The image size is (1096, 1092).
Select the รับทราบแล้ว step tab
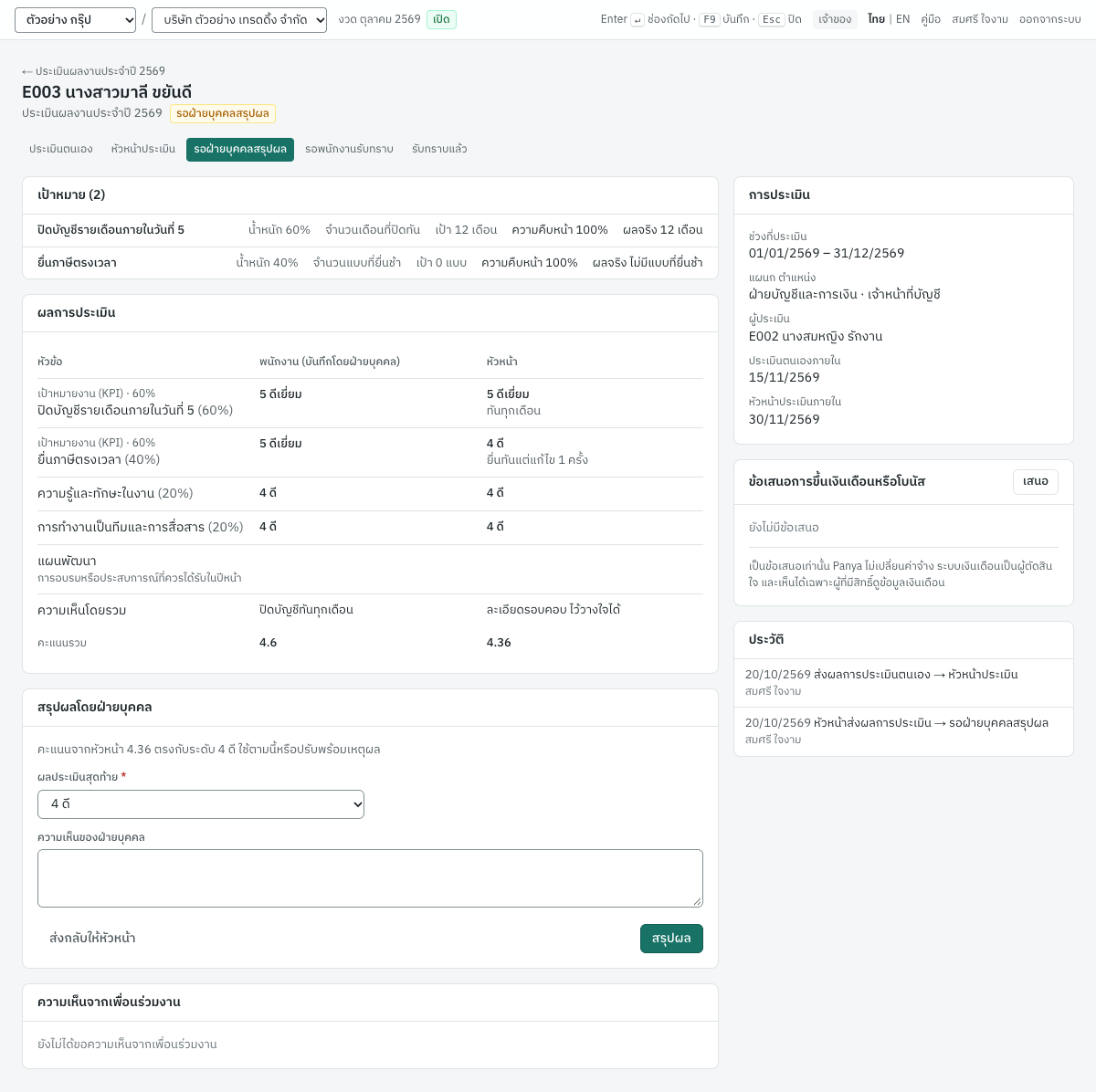pyautogui.click(x=439, y=150)
